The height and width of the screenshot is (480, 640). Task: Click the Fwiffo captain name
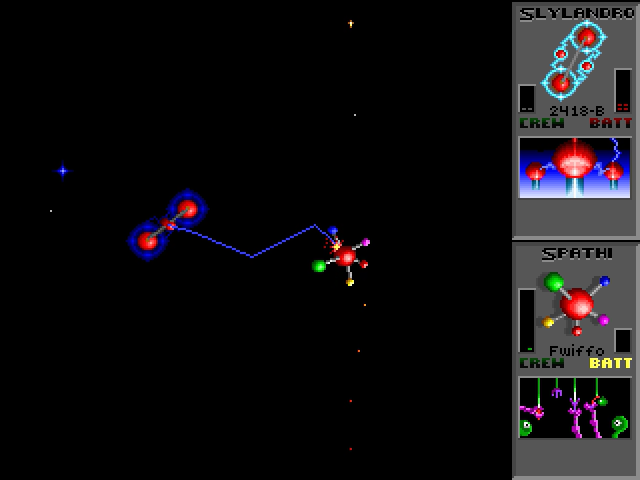click(576, 351)
